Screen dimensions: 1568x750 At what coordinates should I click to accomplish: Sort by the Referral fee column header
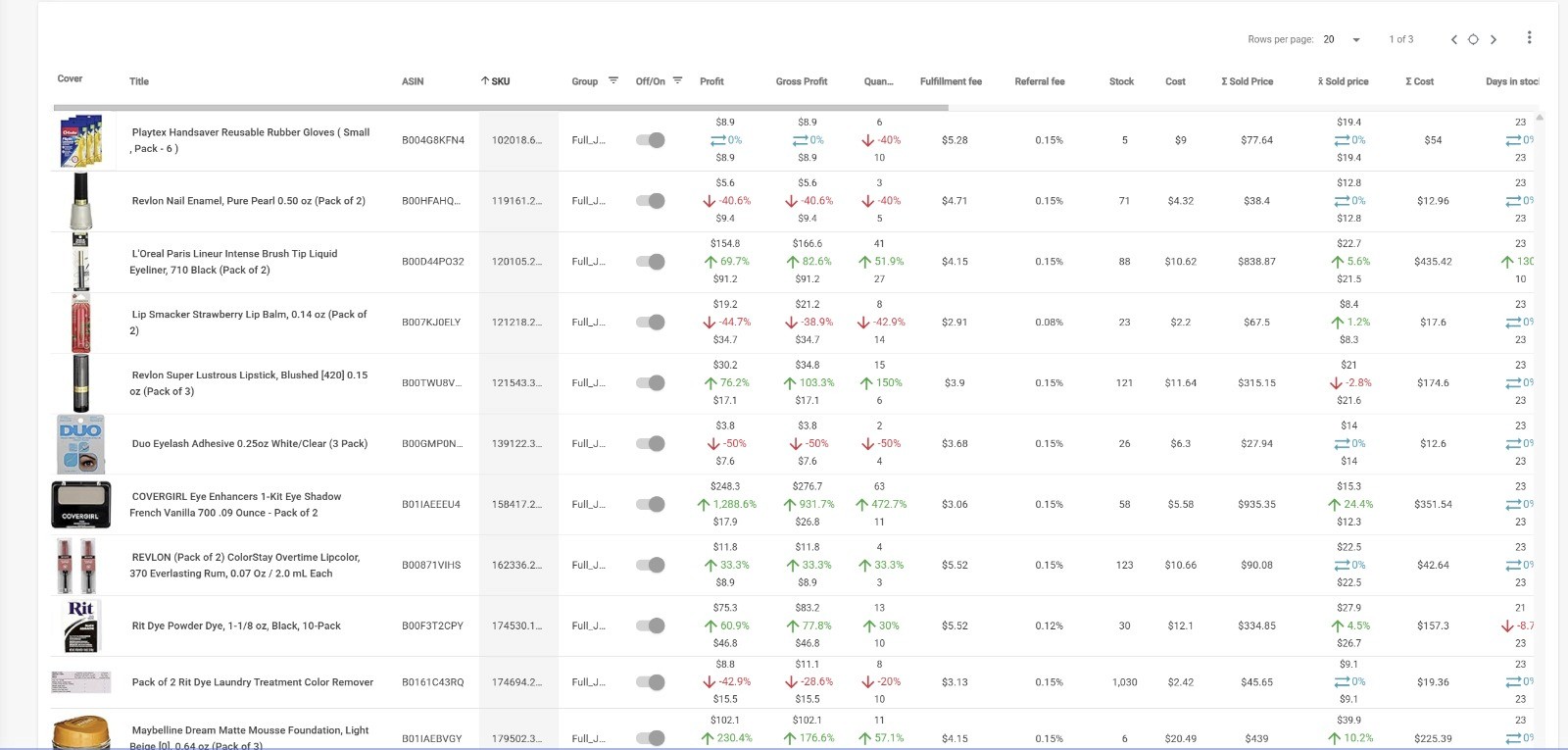click(1040, 81)
